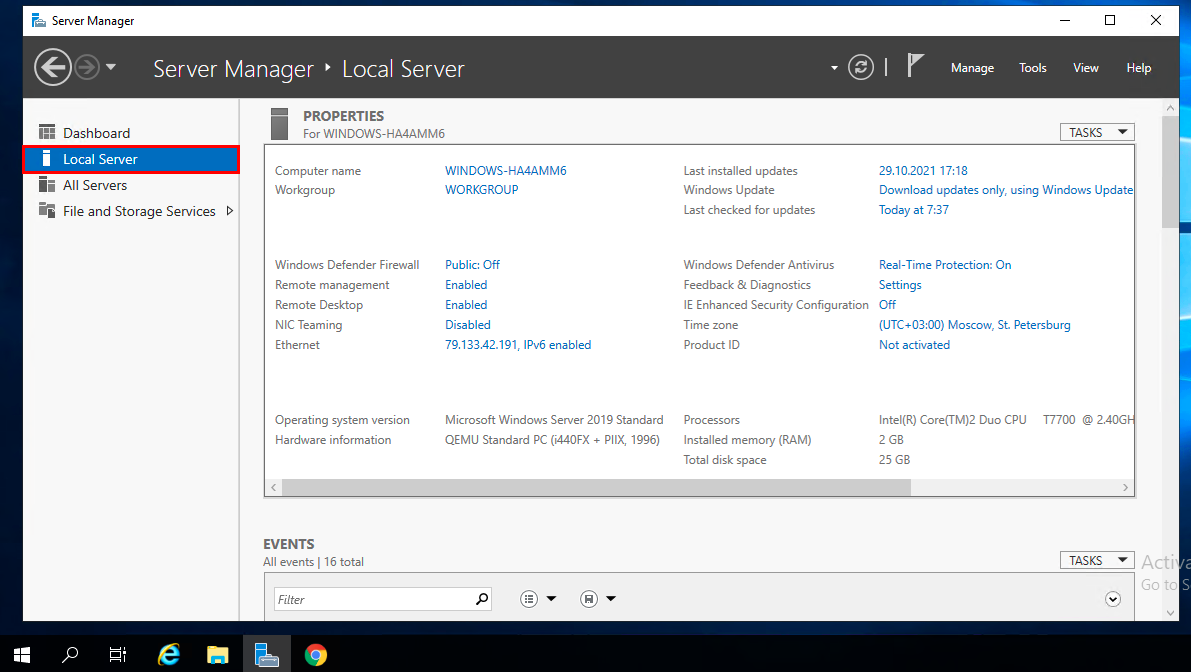Click the Today at 7:37 link
The height and width of the screenshot is (672, 1191).
(914, 210)
